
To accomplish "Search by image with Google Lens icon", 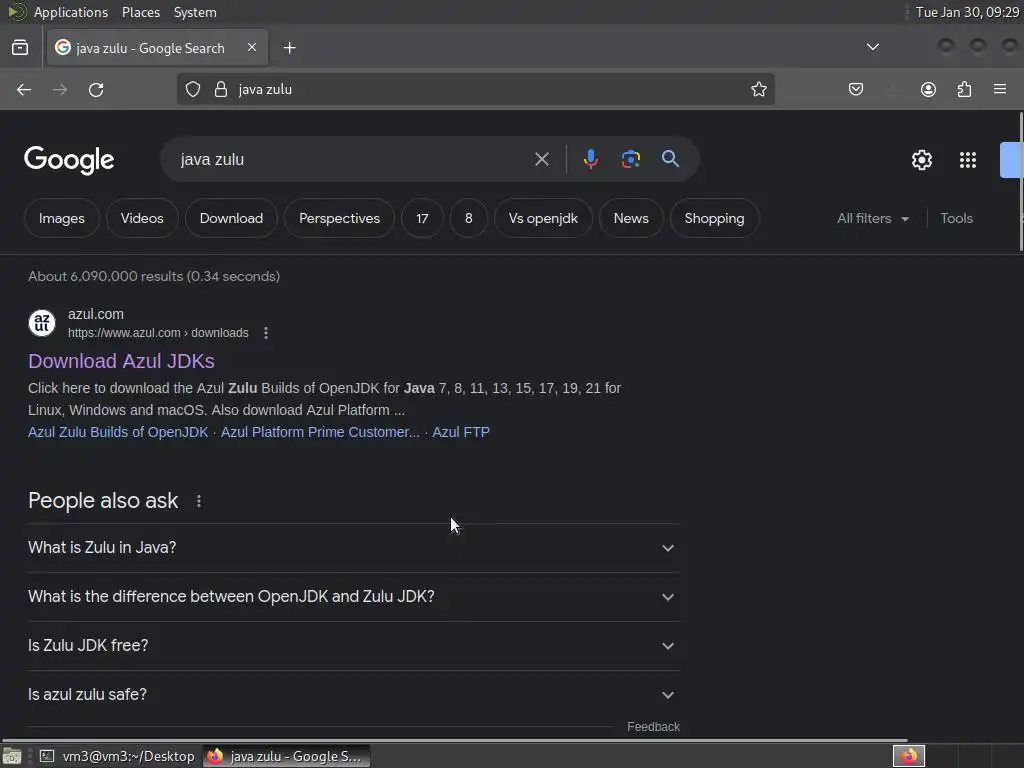I will coord(630,159).
